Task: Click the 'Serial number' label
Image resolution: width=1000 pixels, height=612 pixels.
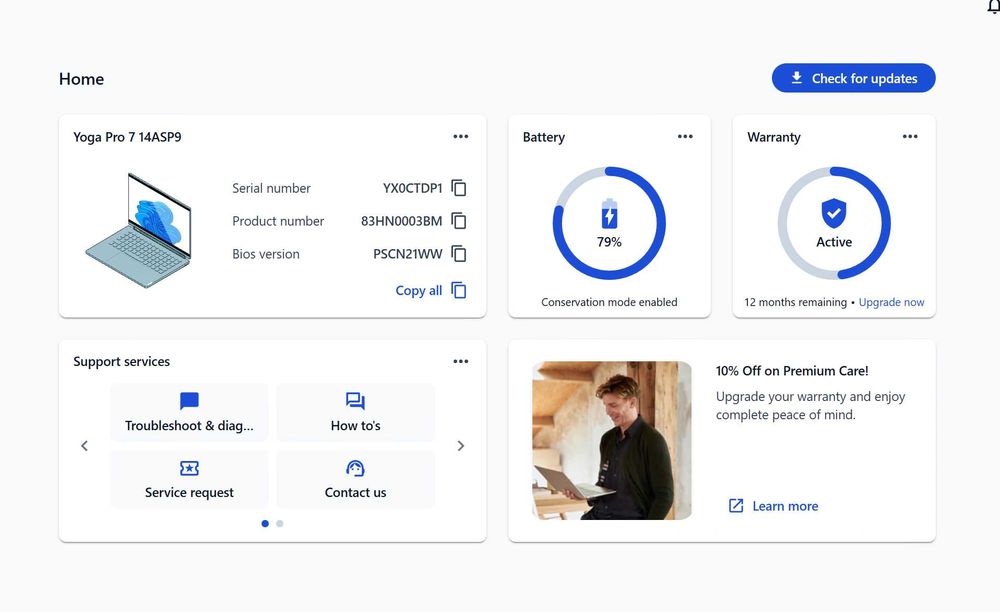Action: pos(271,188)
